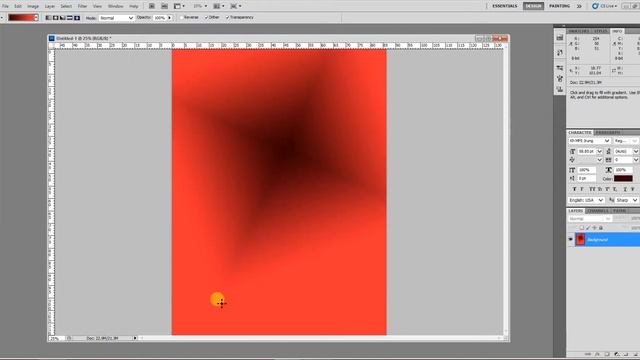Click the first collapsed panel dock icon
This screenshot has width=640, height=360.
pyautogui.click(x=560, y=38)
